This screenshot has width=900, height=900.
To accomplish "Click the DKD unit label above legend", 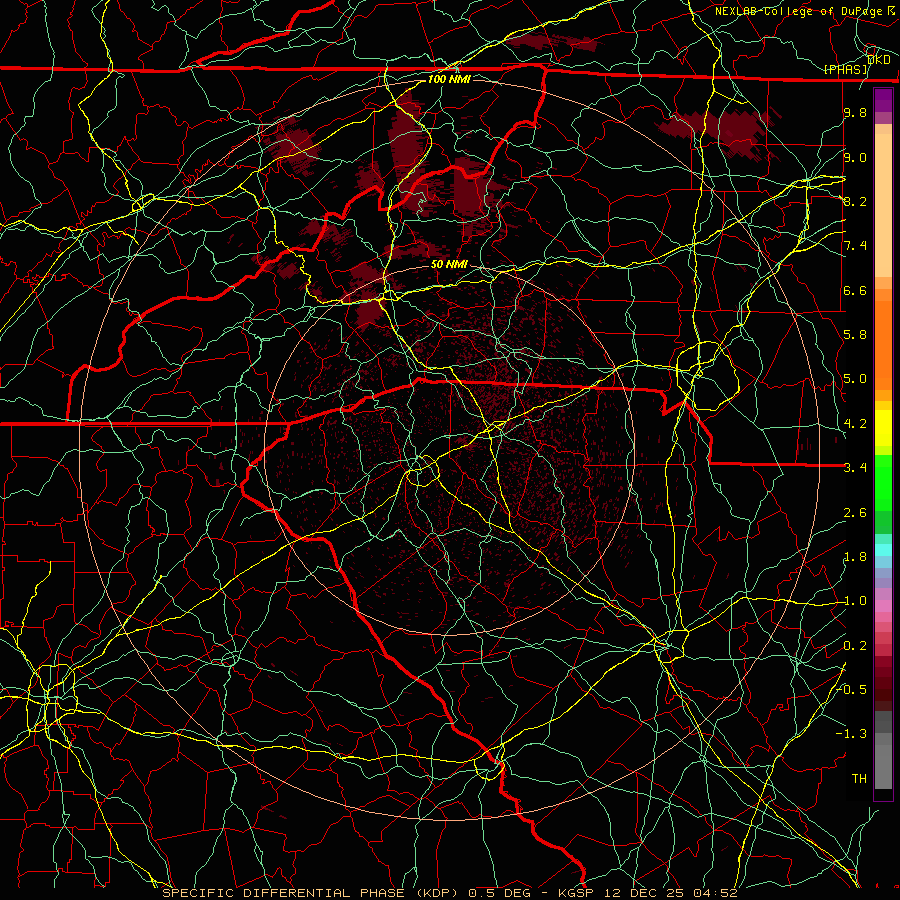I will 878,60.
